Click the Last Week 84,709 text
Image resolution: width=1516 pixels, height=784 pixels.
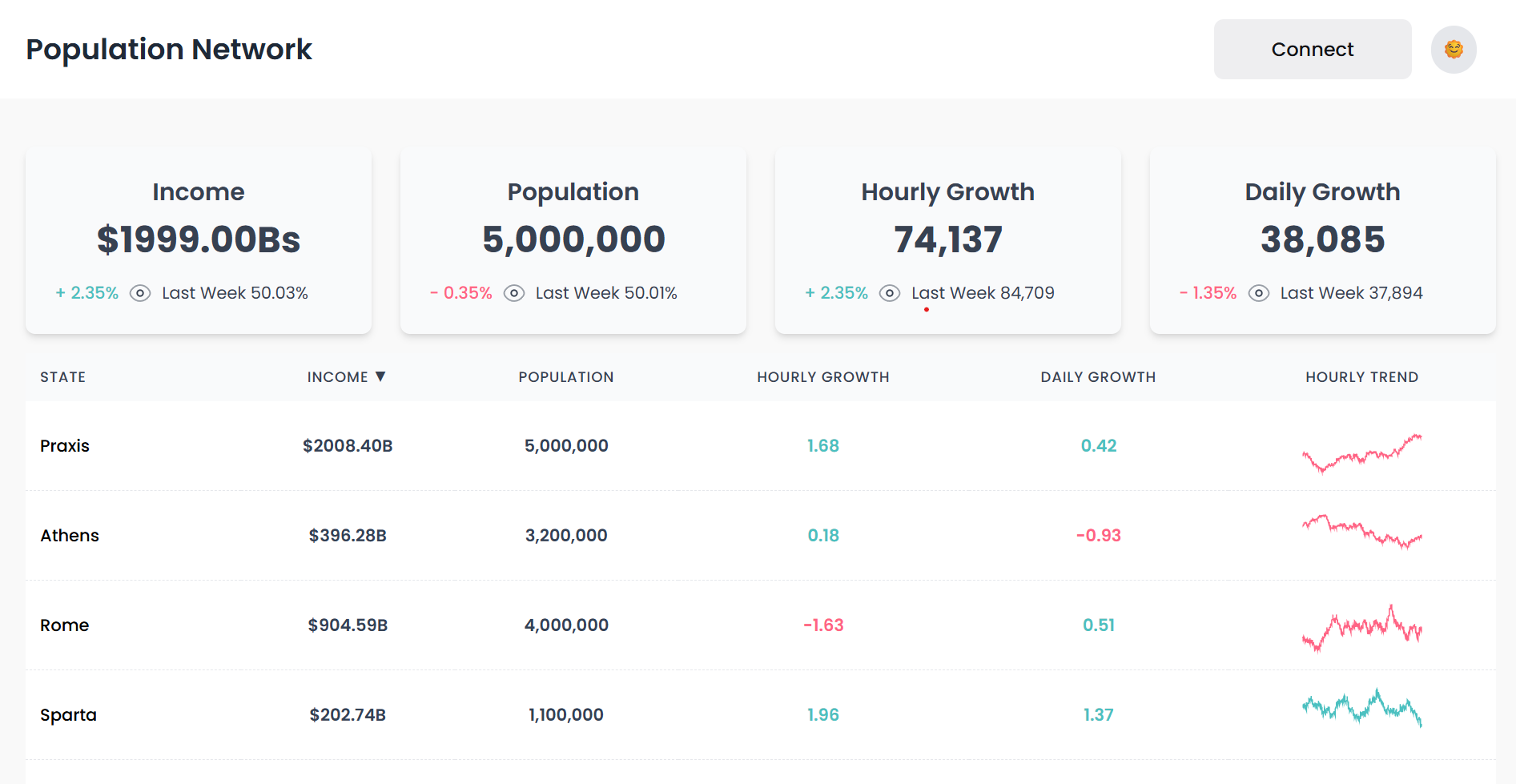click(x=983, y=293)
